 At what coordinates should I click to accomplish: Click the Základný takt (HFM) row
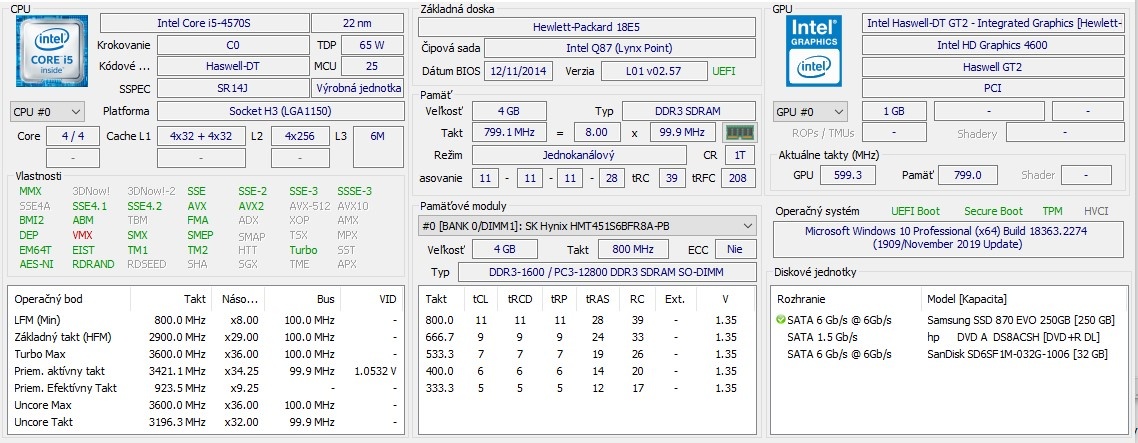tap(206, 337)
